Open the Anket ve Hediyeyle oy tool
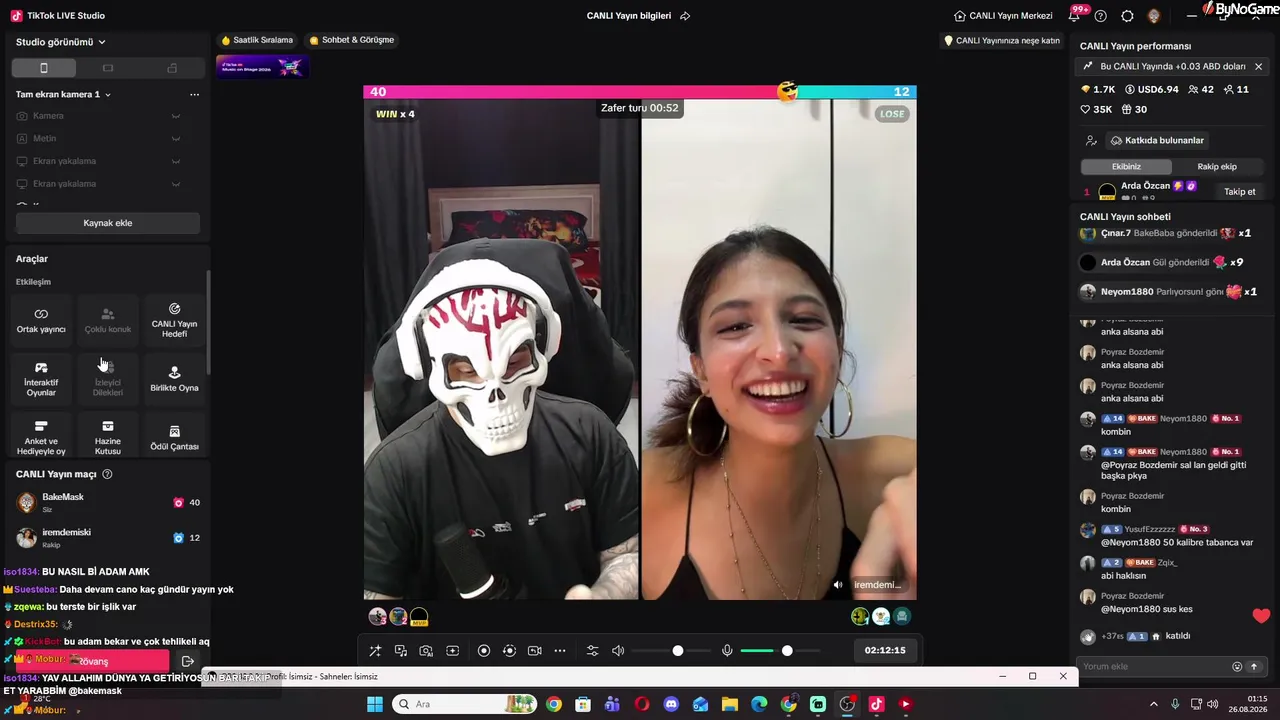Viewport: 1280px width, 720px height. tap(41, 437)
